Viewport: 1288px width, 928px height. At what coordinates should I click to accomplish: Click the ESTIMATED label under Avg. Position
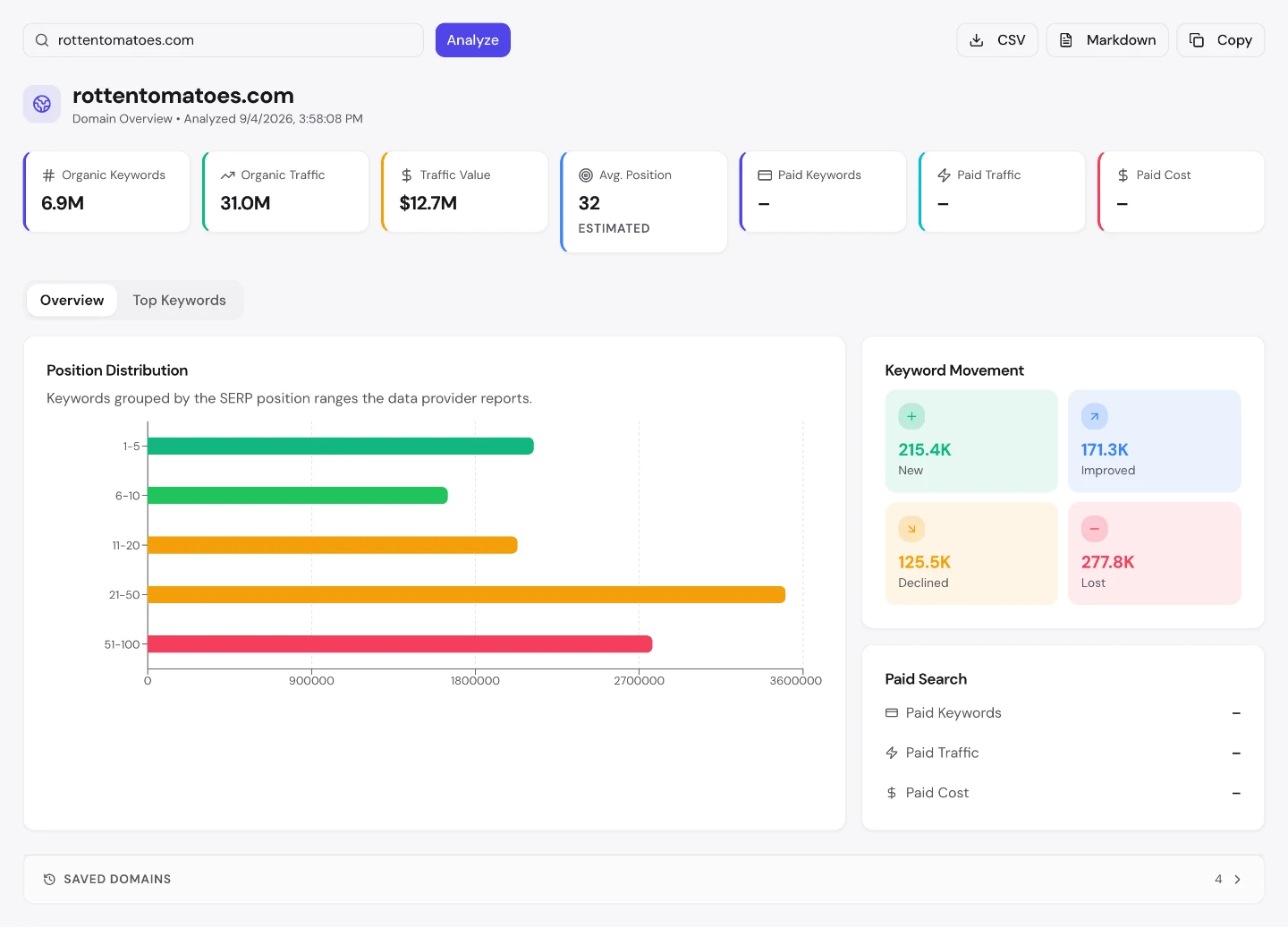[614, 229]
